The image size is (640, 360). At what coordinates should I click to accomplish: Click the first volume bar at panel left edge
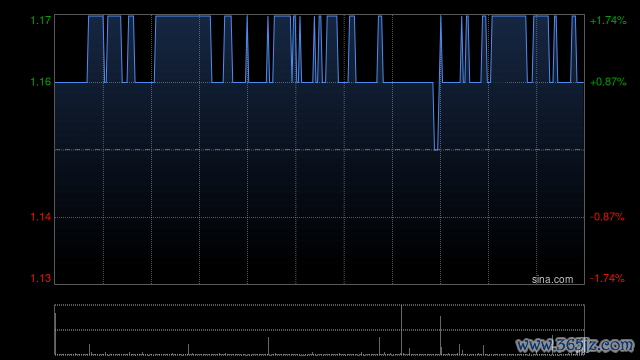click(x=56, y=334)
